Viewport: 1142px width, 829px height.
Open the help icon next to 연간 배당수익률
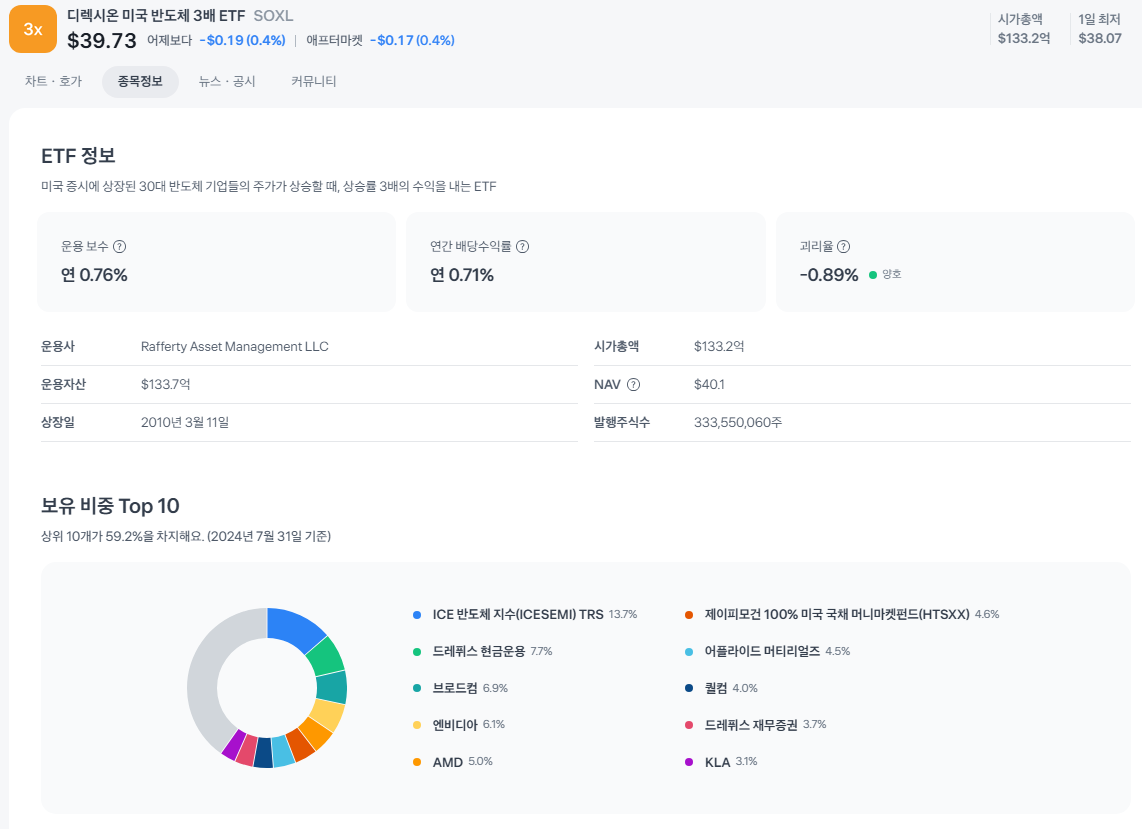click(522, 246)
